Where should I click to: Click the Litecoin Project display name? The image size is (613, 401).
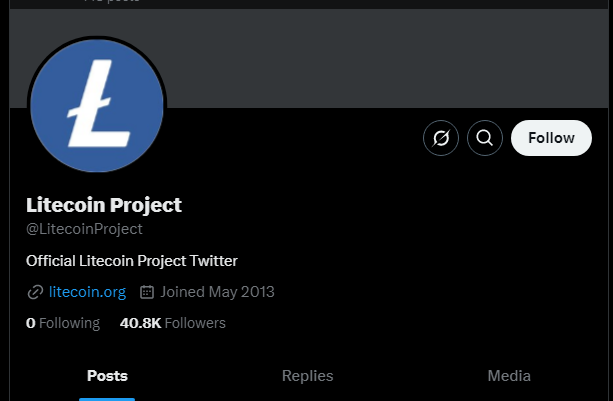(104, 205)
